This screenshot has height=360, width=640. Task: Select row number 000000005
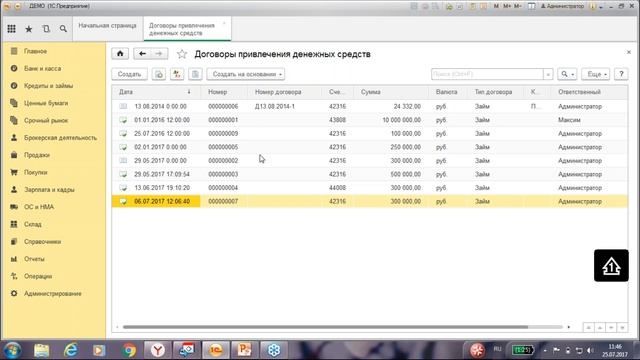pyautogui.click(x=370, y=147)
